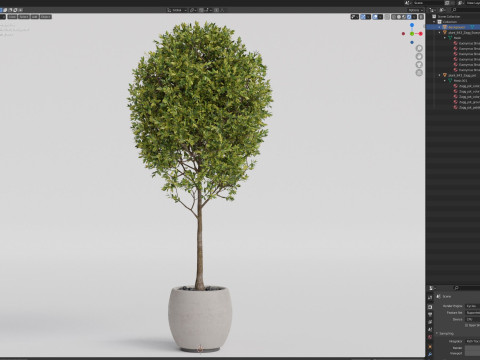The width and height of the screenshot is (480, 360).
Task: Collapse the Collection tree item
Action: point(434,22)
